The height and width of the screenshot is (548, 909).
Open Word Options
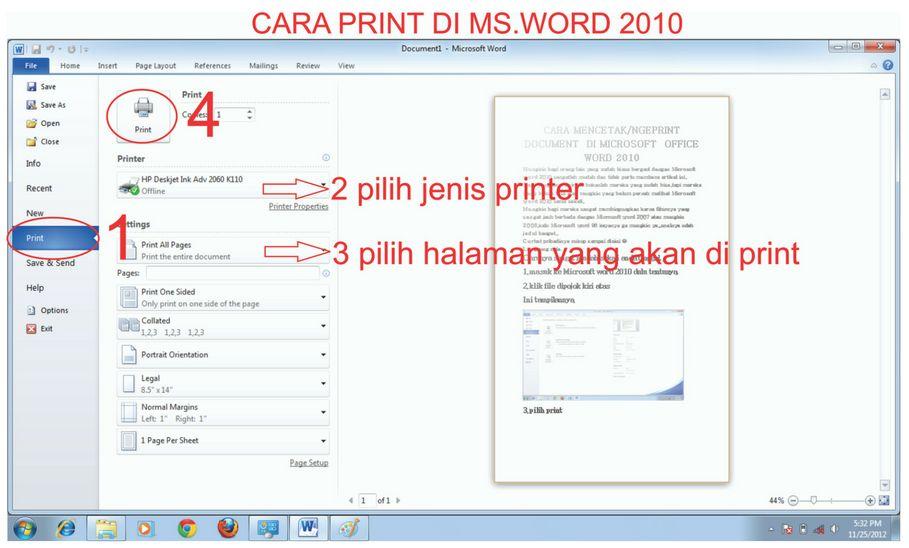[48, 310]
